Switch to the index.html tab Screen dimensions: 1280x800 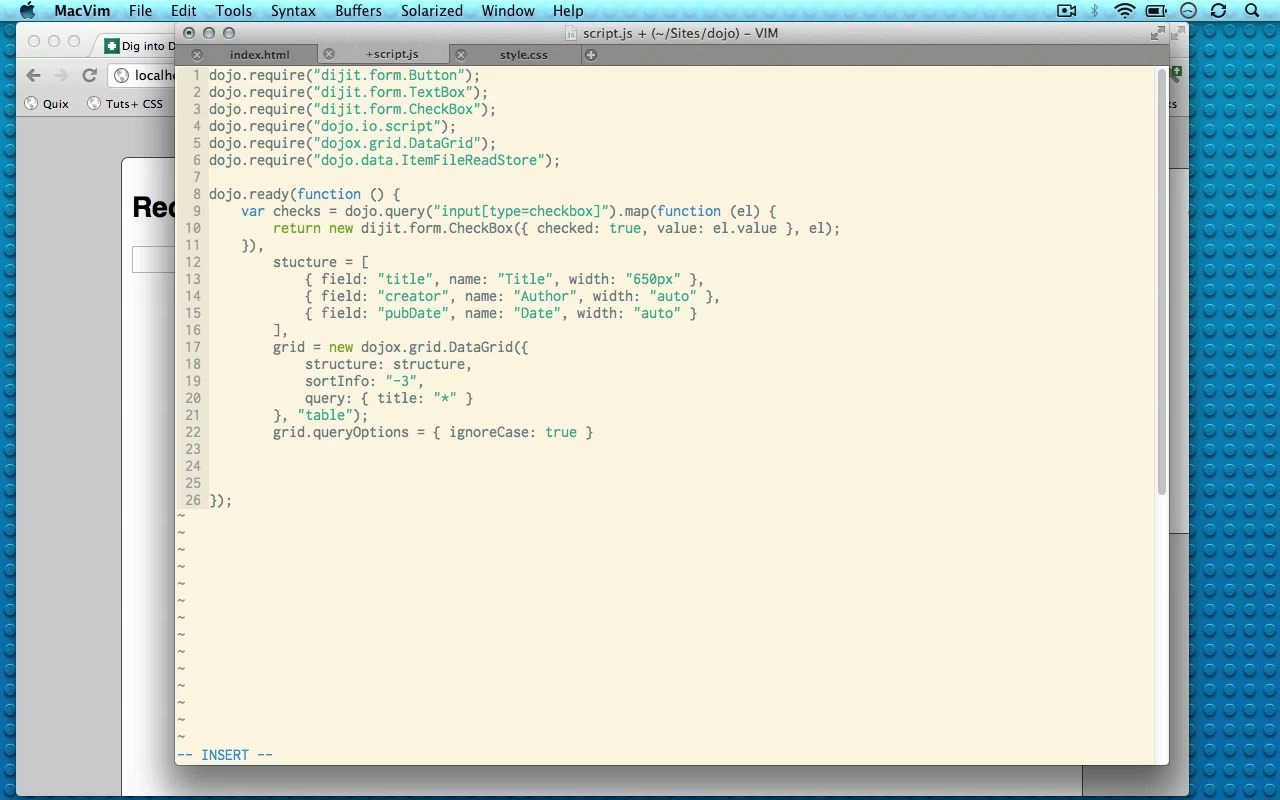259,55
